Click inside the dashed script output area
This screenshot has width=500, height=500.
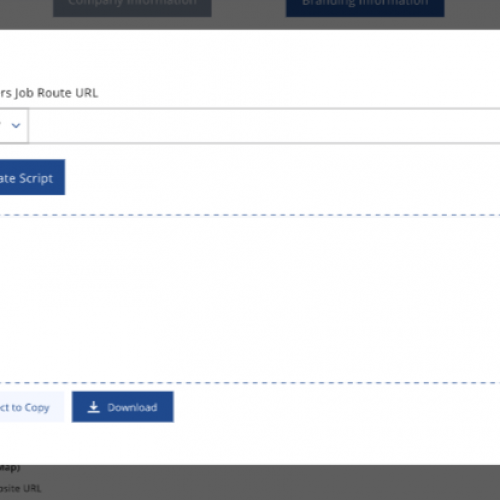click(250, 299)
